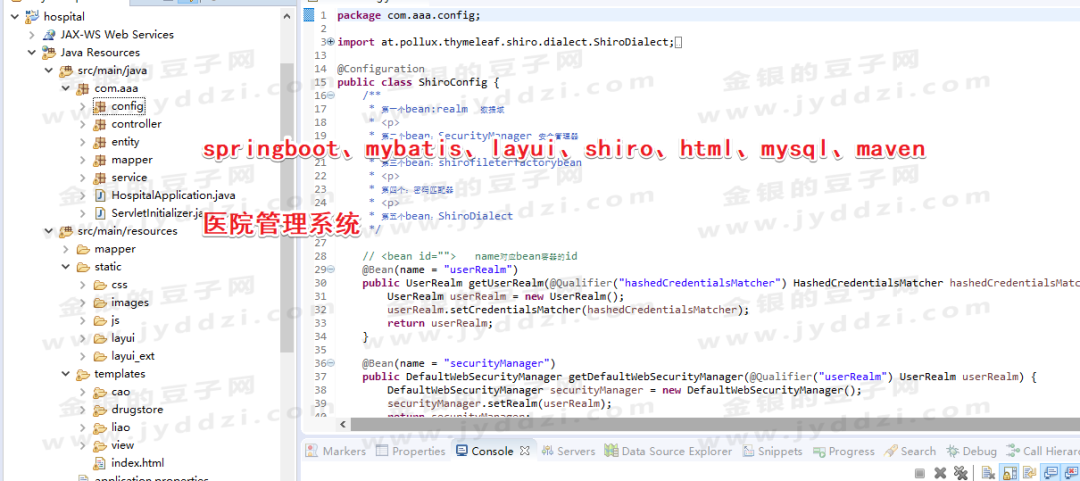The image size is (1080, 481).
Task: Select the mapper folder under src/main/resources
Action: [x=107, y=249]
